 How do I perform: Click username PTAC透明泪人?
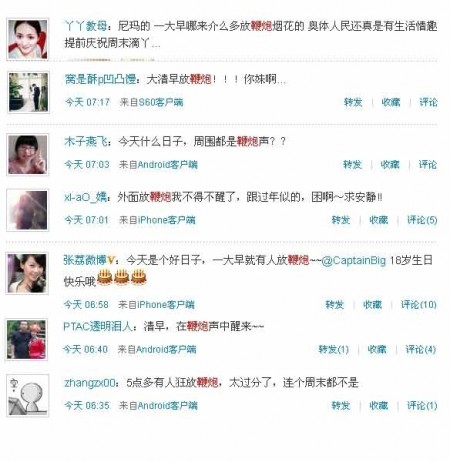pyautogui.click(x=98, y=326)
